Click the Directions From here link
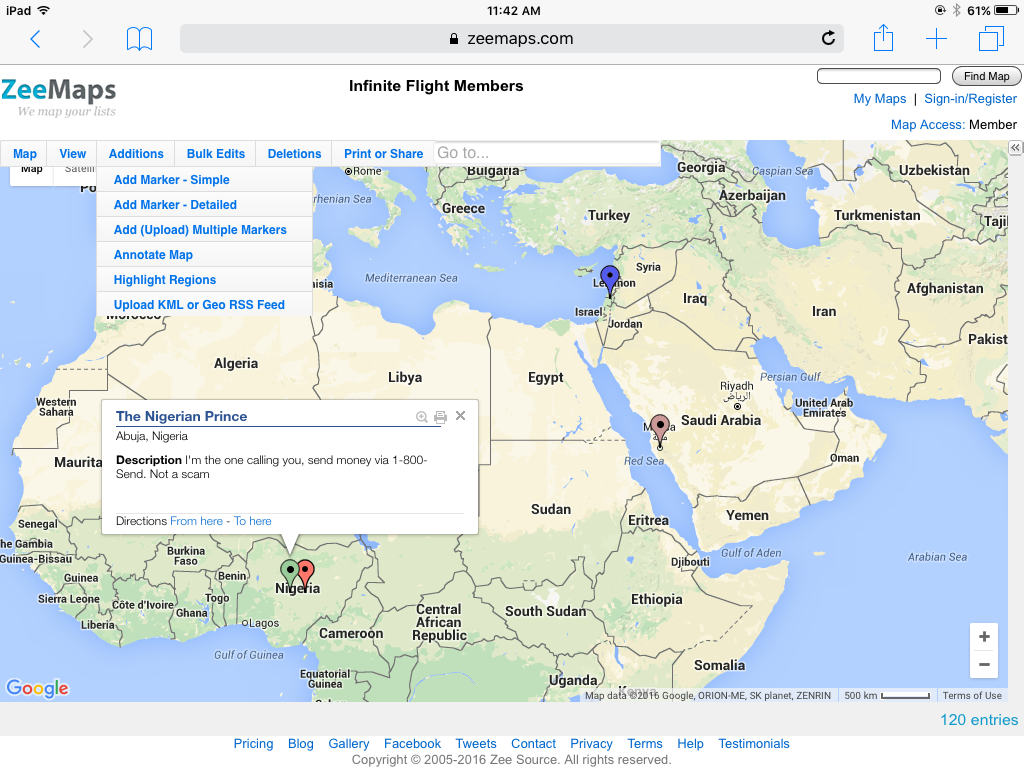Viewport: 1024px width, 768px height. point(197,521)
